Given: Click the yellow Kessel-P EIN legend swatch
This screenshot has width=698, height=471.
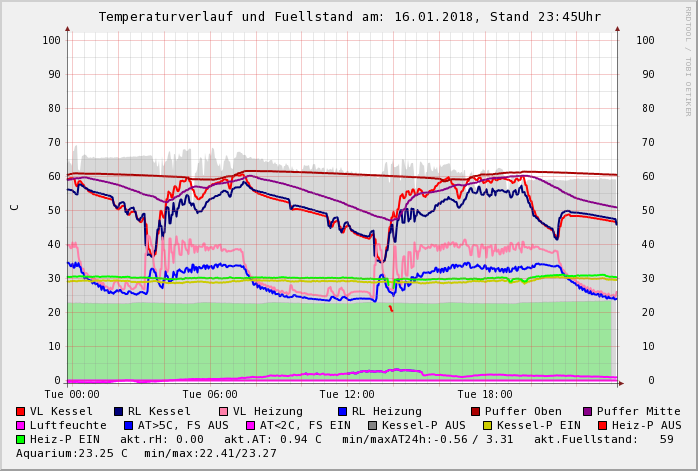Looking at the screenshot, I should (x=487, y=426).
